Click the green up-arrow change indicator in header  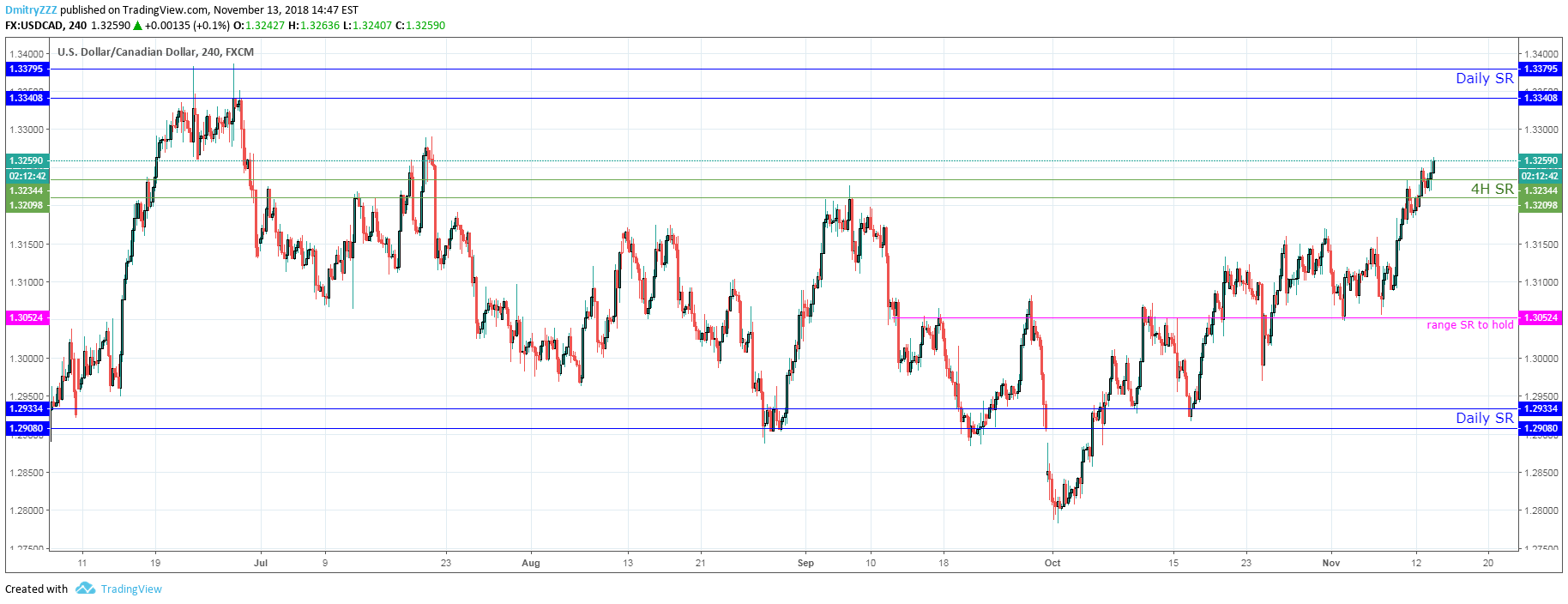(x=137, y=26)
